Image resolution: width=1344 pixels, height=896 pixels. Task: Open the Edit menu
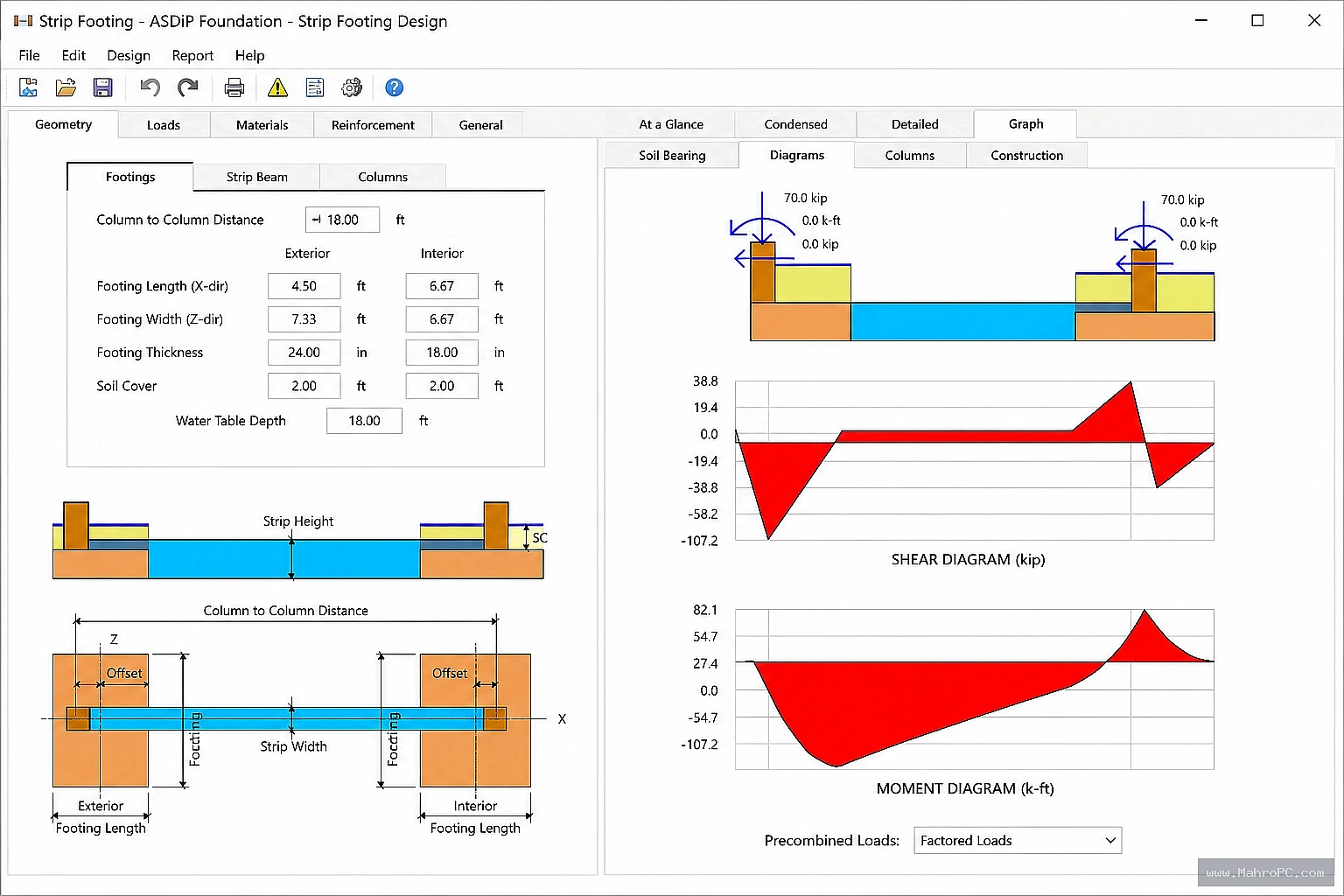click(73, 55)
